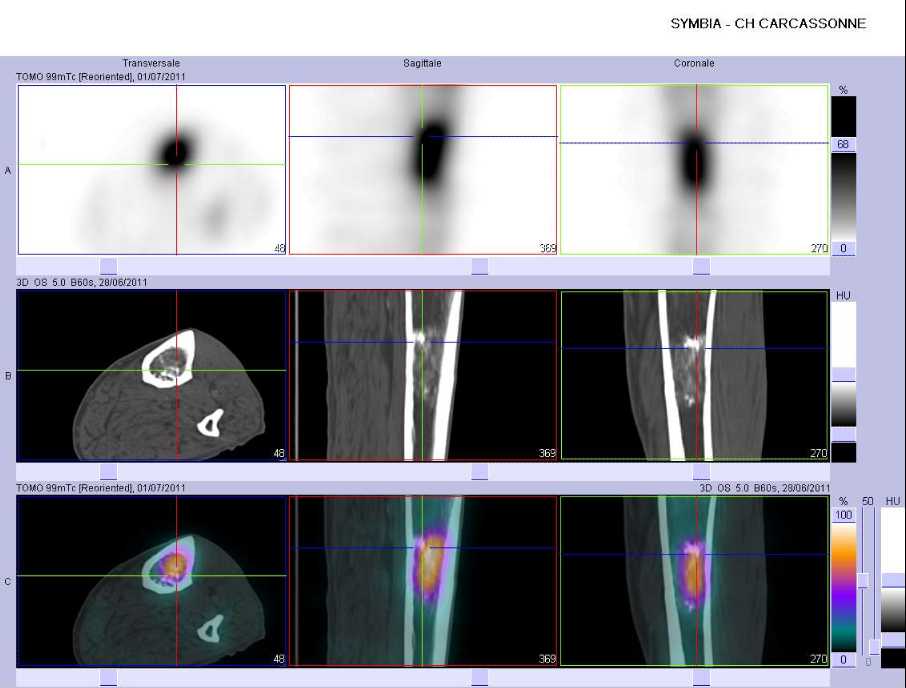Select the row A coronal SPECT view
The height and width of the screenshot is (688, 906).
click(x=694, y=170)
